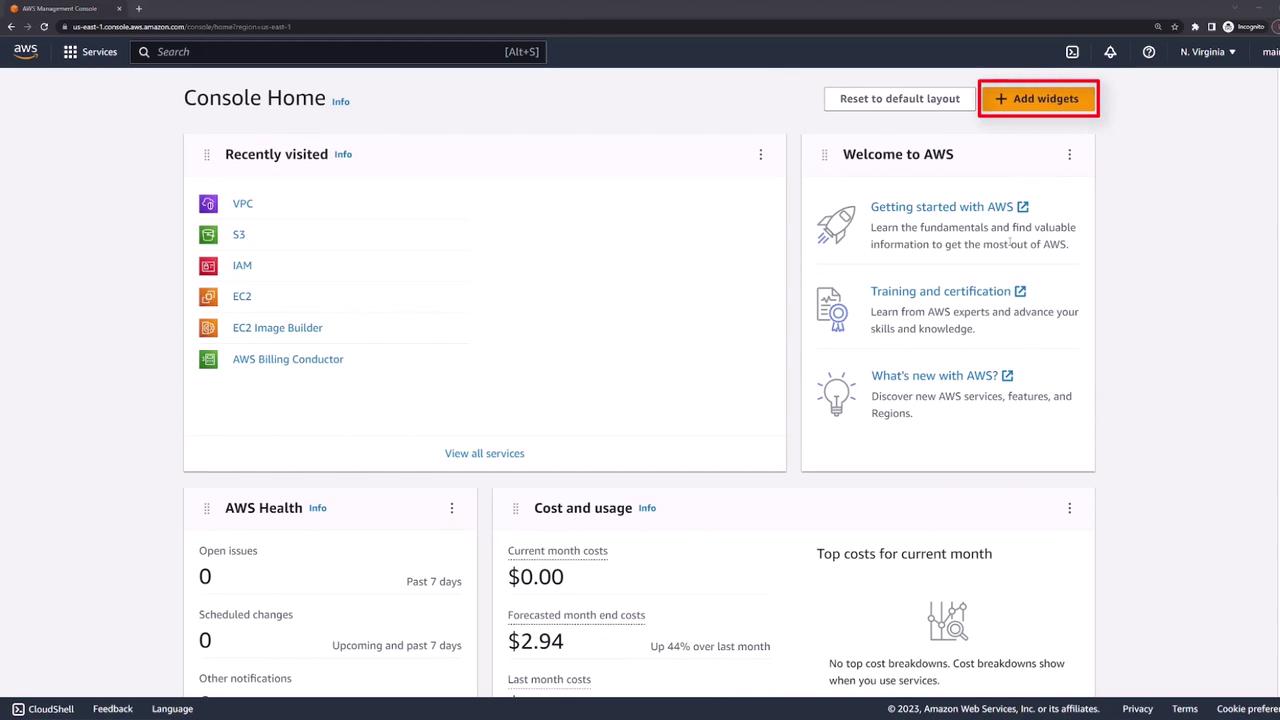The image size is (1280, 720).
Task: Click the AWS search field
Action: pos(338,52)
